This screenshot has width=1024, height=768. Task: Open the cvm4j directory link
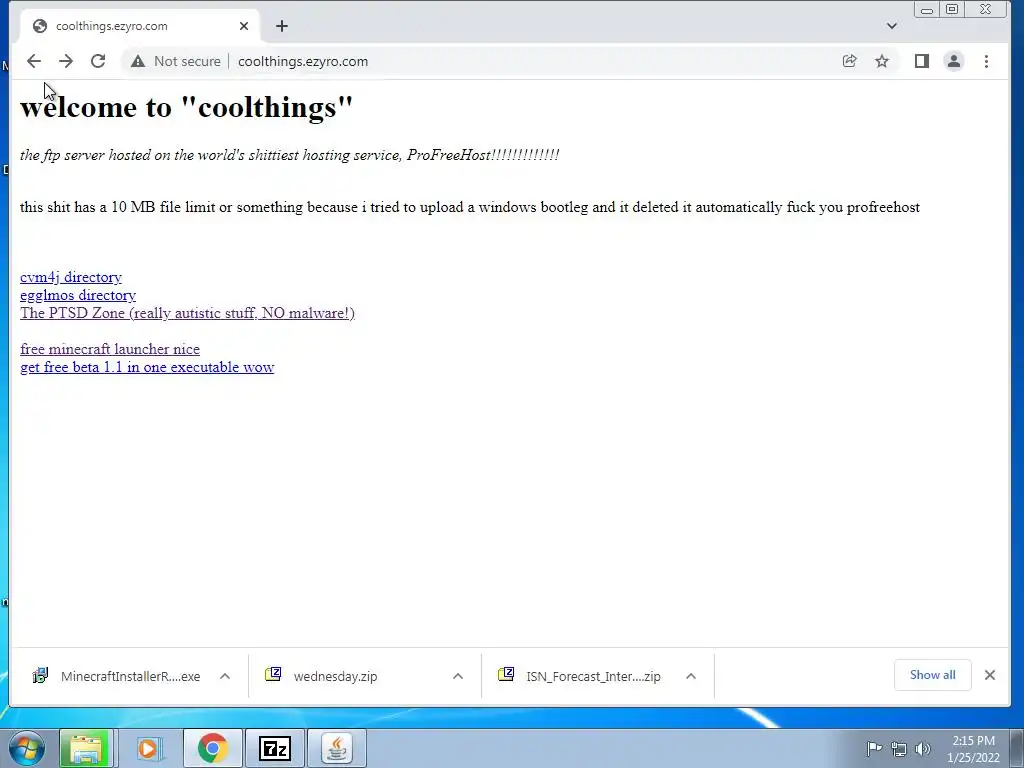(71, 277)
